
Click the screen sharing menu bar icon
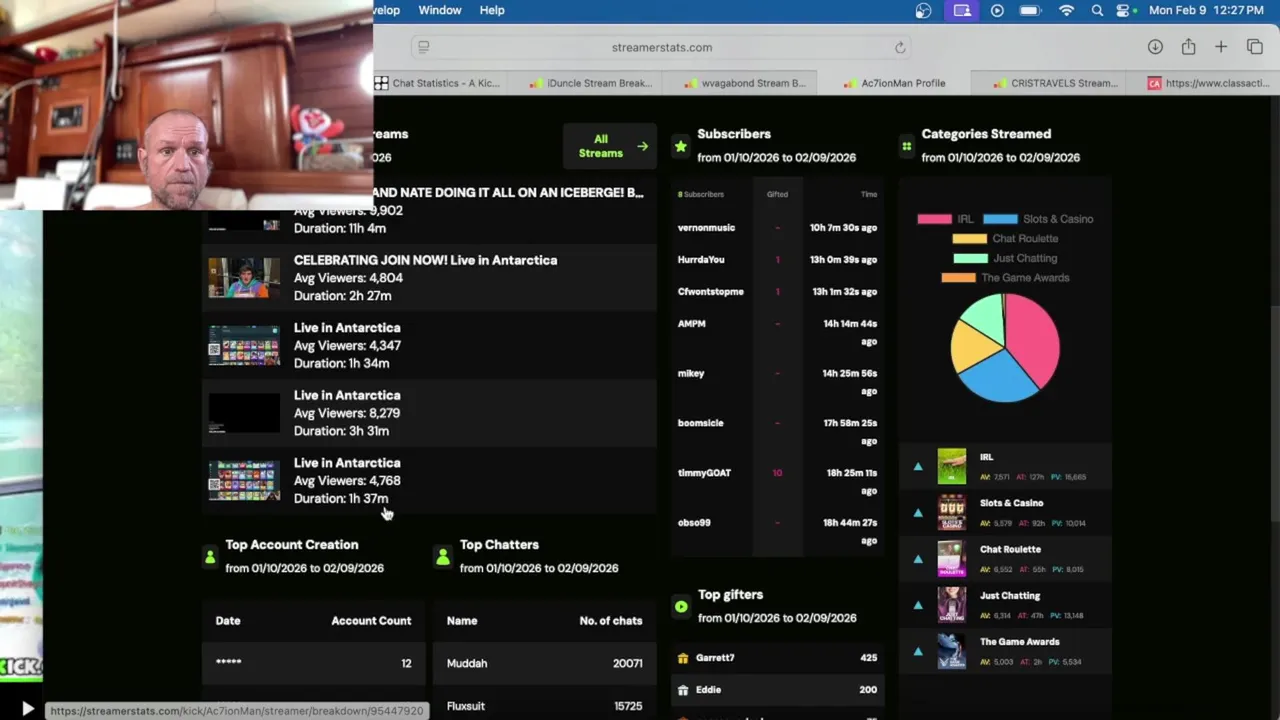tap(961, 10)
